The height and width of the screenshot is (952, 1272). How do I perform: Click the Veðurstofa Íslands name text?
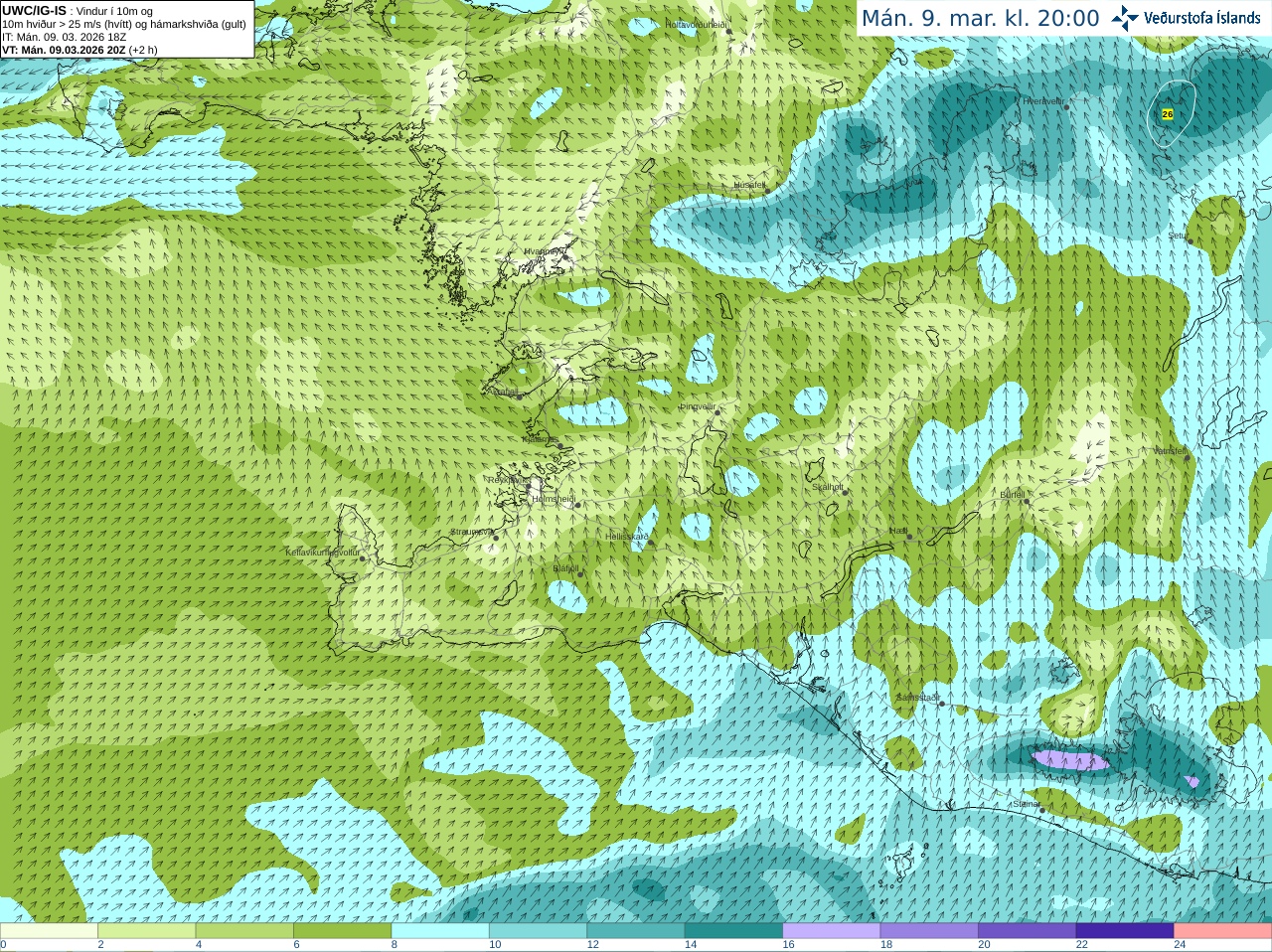click(x=1201, y=18)
